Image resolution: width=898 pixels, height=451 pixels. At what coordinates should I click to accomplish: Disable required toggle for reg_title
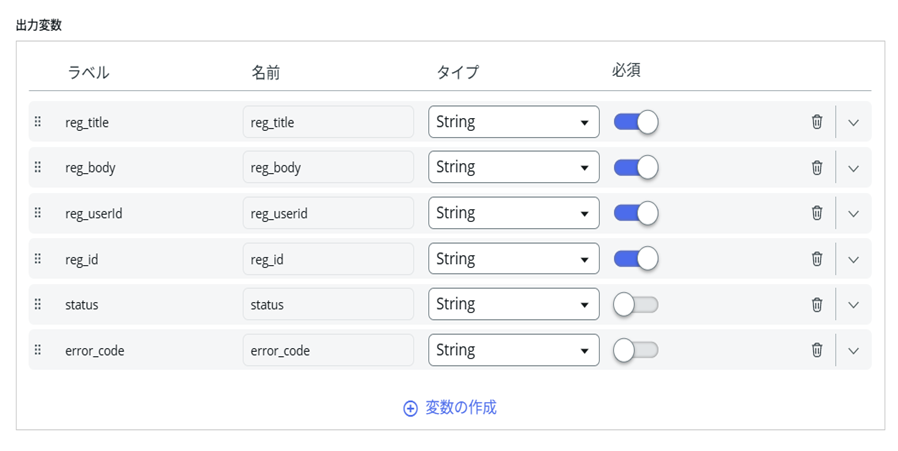click(x=636, y=122)
